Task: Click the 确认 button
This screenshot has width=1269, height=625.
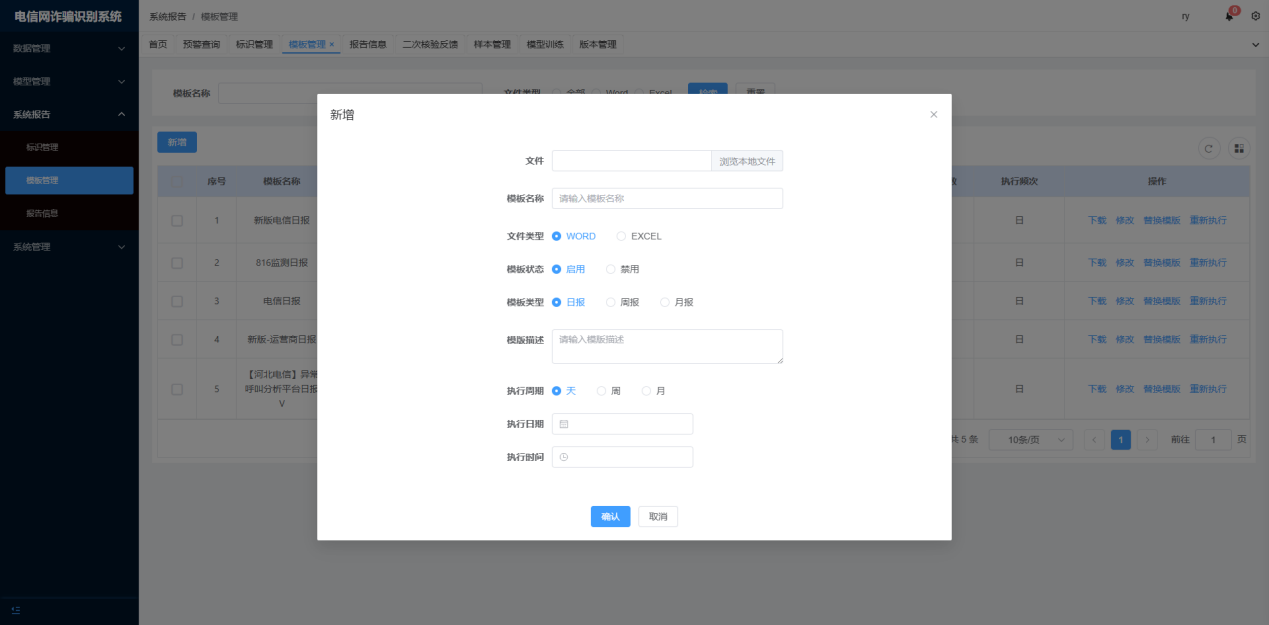Action: 610,517
